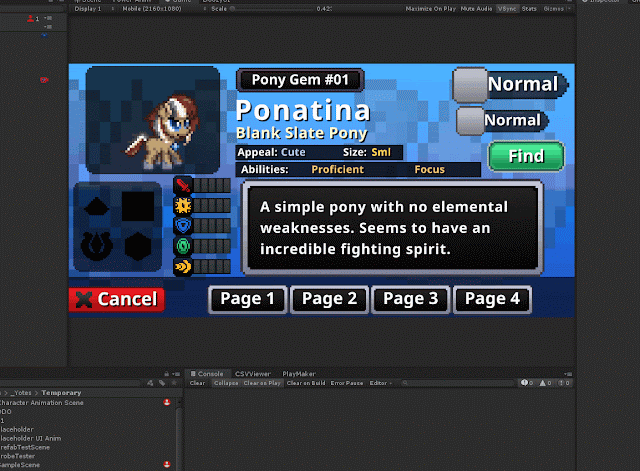Toggle the VSync option
This screenshot has height=471, width=640.
507,9
